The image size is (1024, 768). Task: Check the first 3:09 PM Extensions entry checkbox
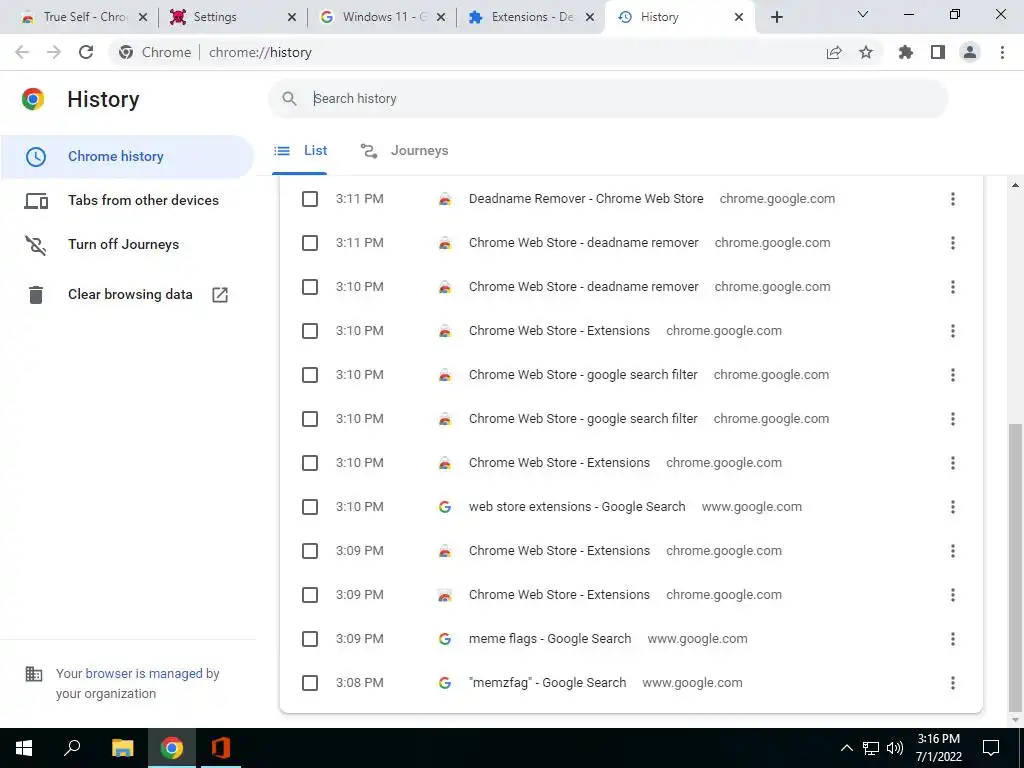310,551
